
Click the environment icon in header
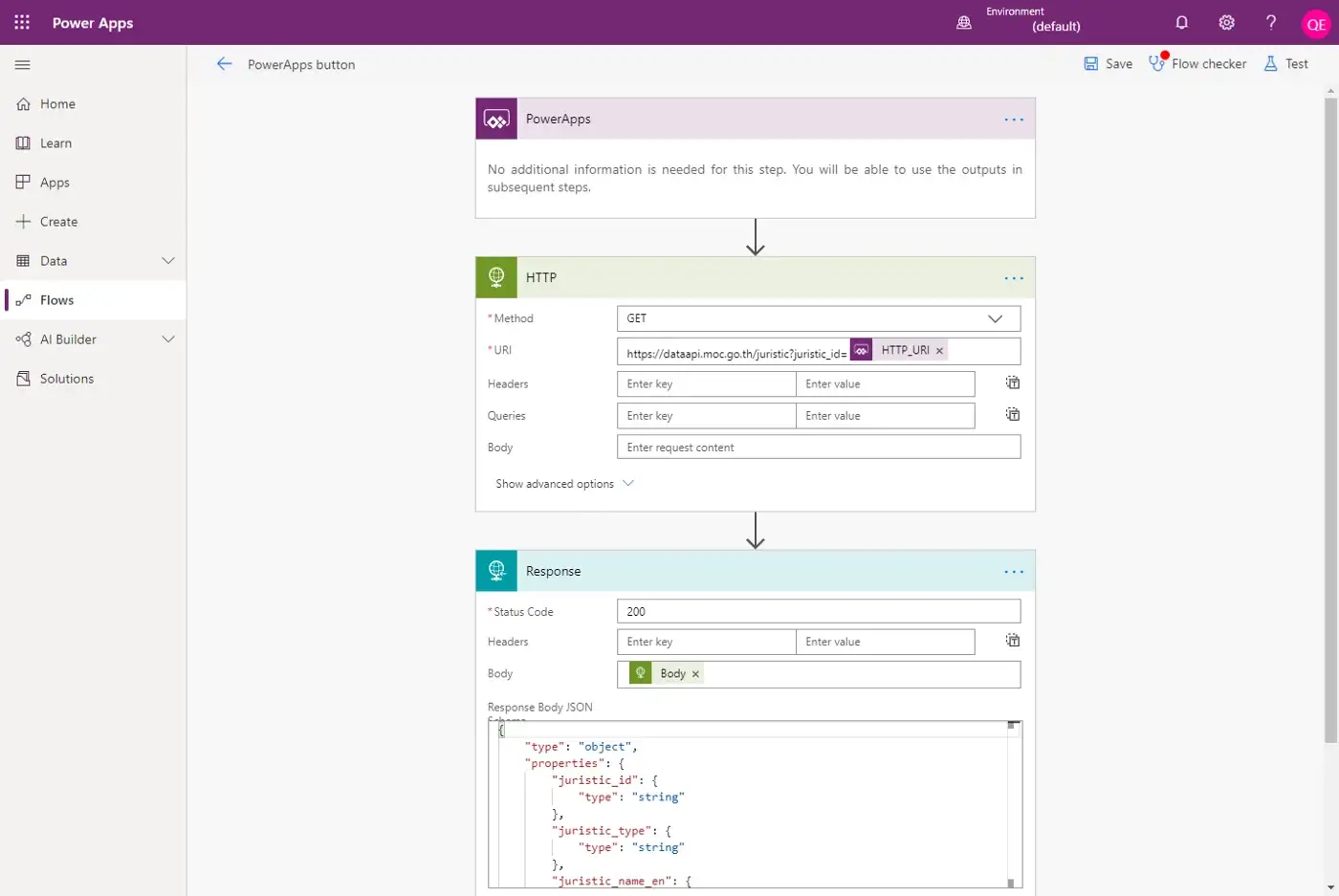point(964,23)
